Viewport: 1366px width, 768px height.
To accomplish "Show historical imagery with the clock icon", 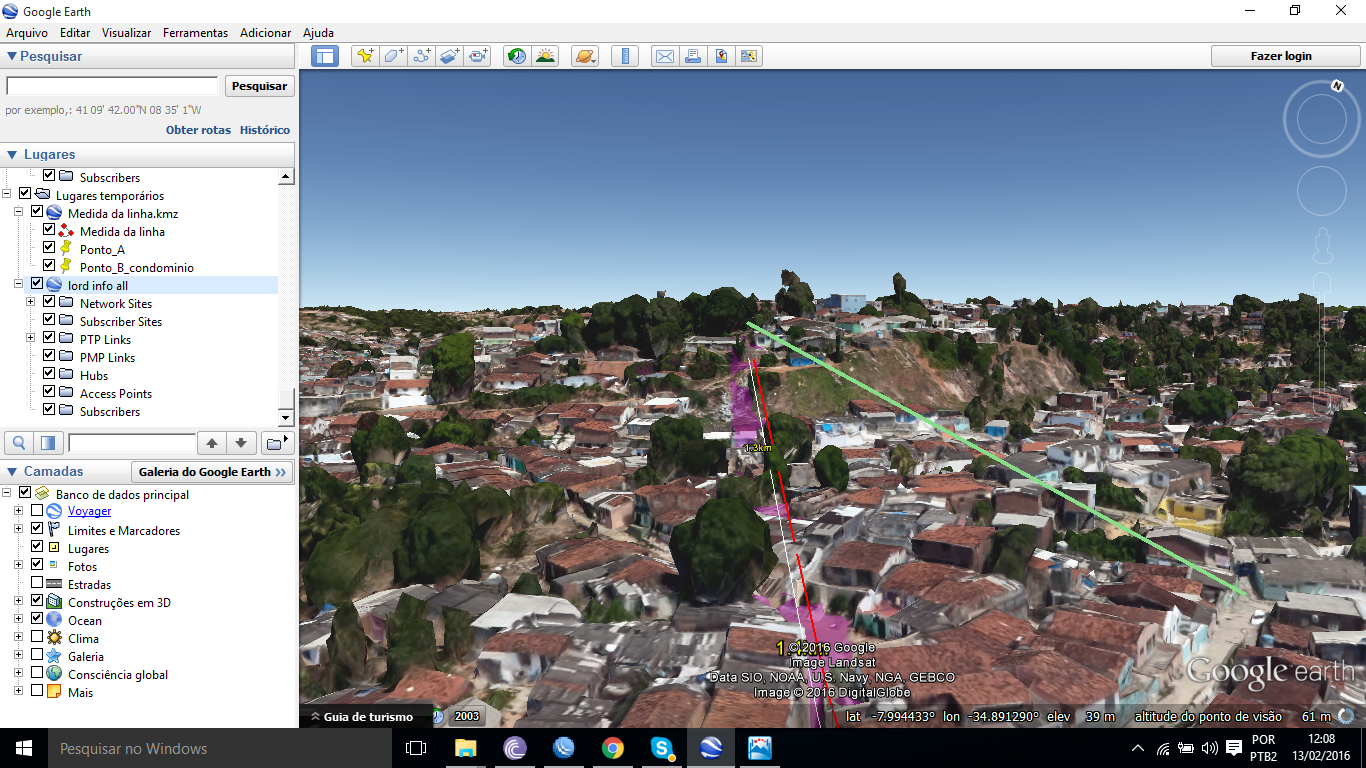I will pos(517,56).
